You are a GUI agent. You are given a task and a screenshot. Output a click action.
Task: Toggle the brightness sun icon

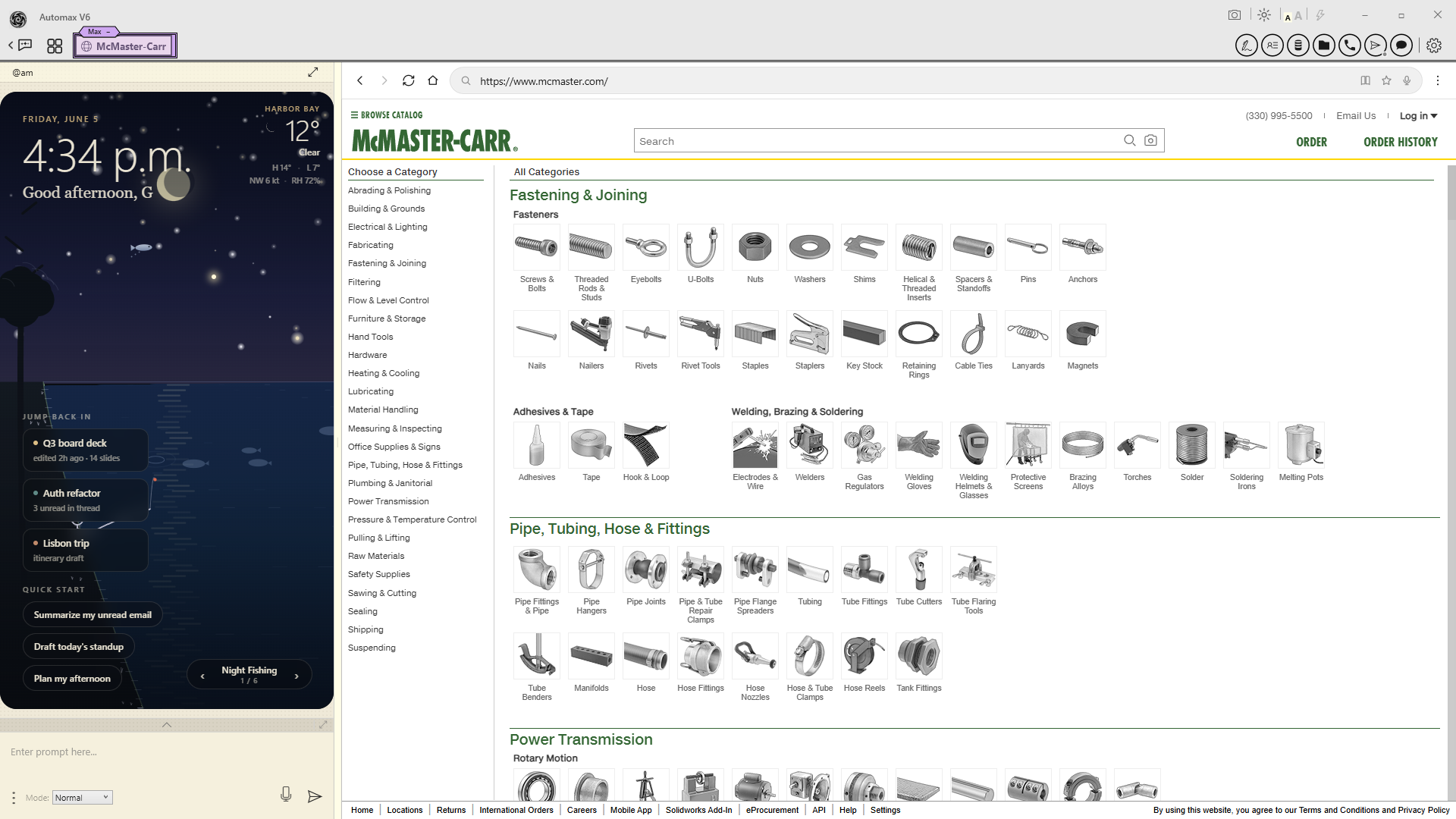coord(1264,15)
